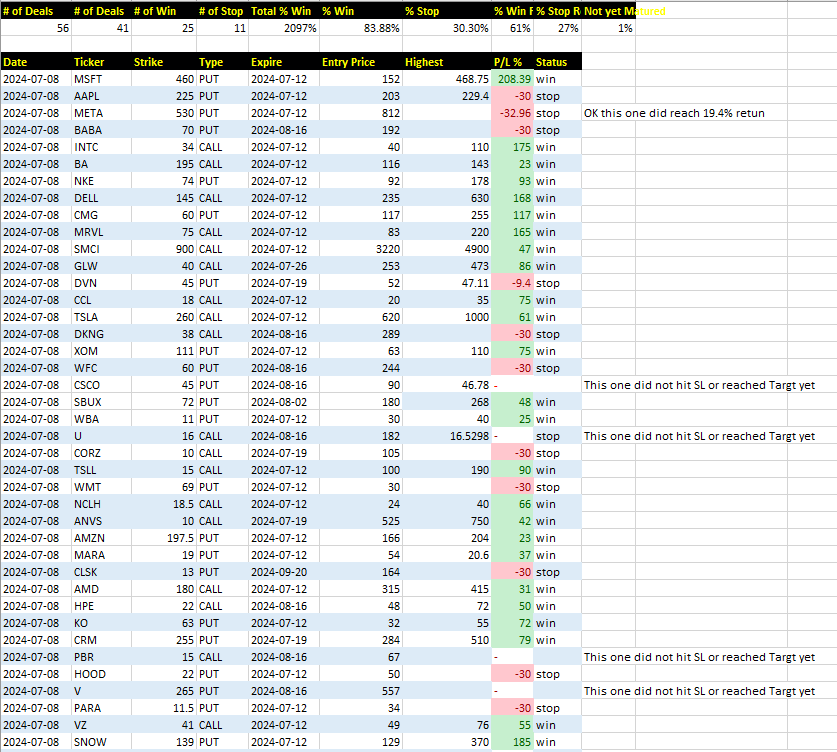
Task: Select the CRM highest value 510
Action: 447,640
